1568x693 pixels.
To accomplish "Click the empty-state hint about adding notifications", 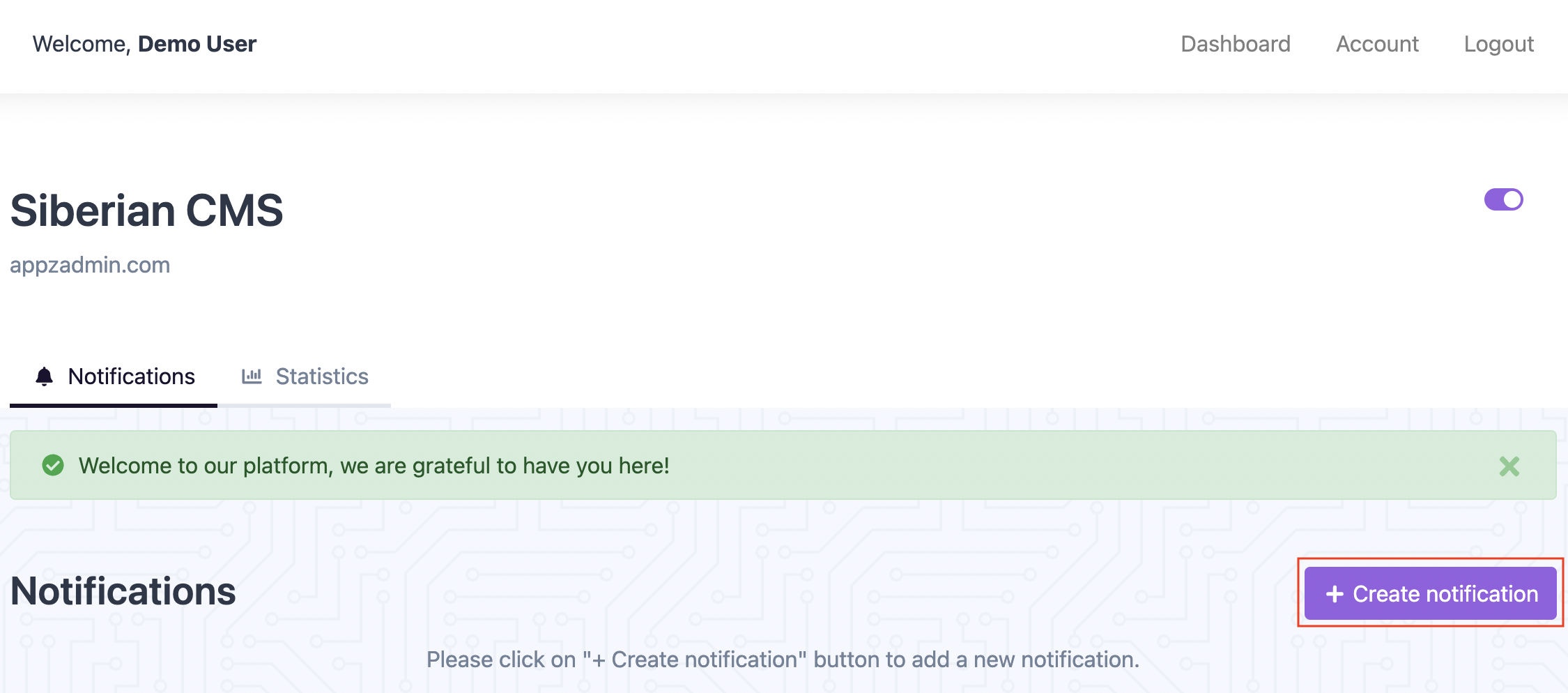I will (x=783, y=660).
